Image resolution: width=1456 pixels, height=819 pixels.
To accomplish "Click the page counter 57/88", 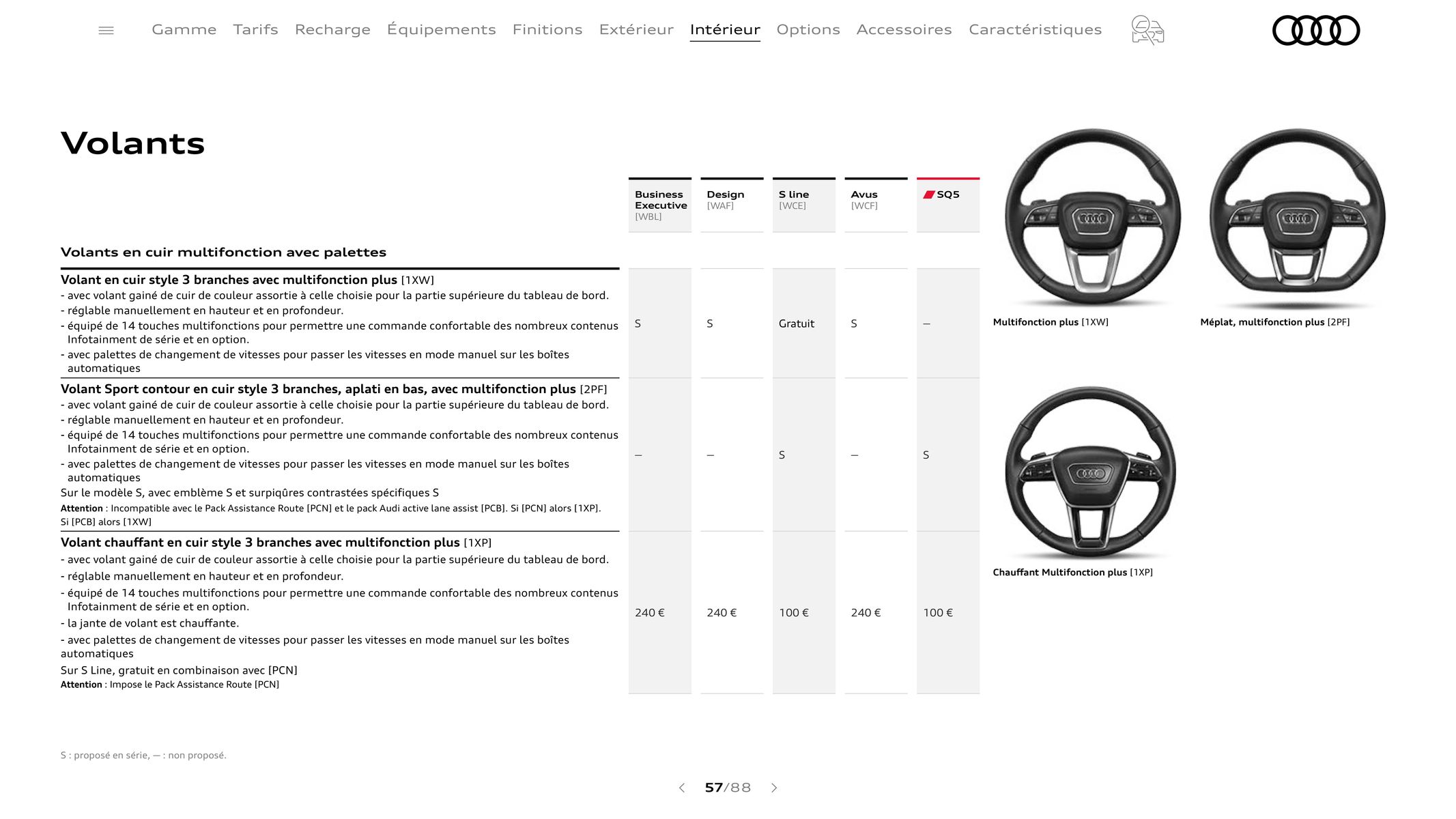I will 728,788.
